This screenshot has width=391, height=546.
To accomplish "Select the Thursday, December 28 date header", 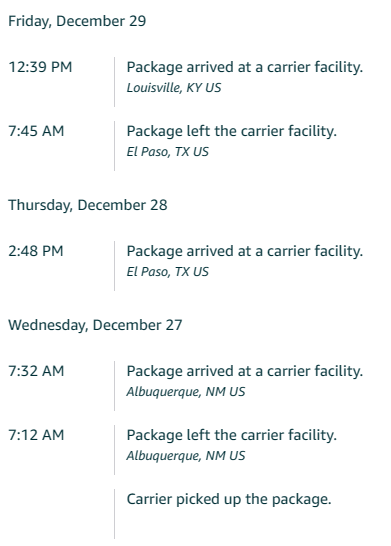I will (88, 205).
